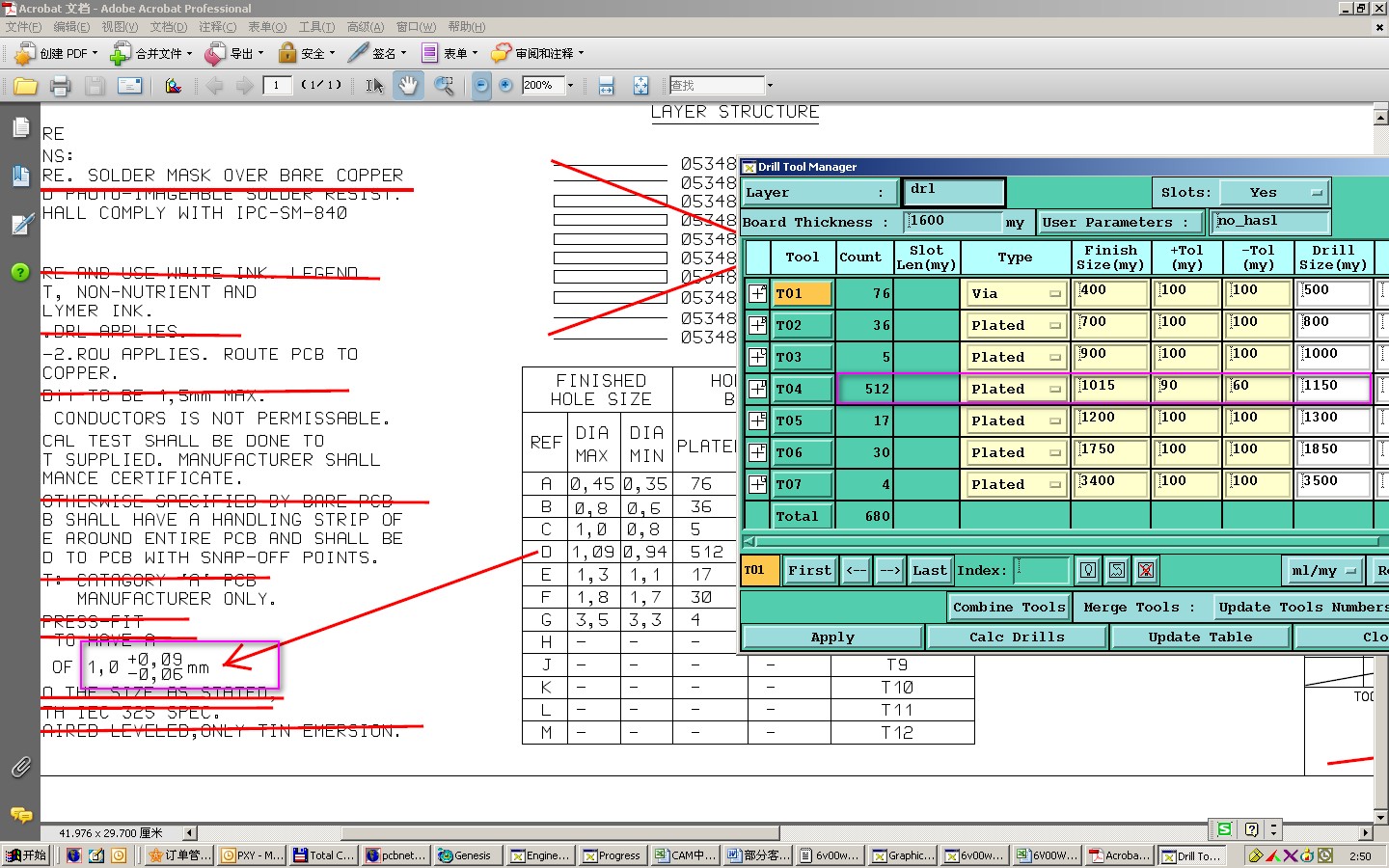Click the Start button (开始) on the taskbar
The height and width of the screenshot is (868, 1389).
click(x=27, y=855)
